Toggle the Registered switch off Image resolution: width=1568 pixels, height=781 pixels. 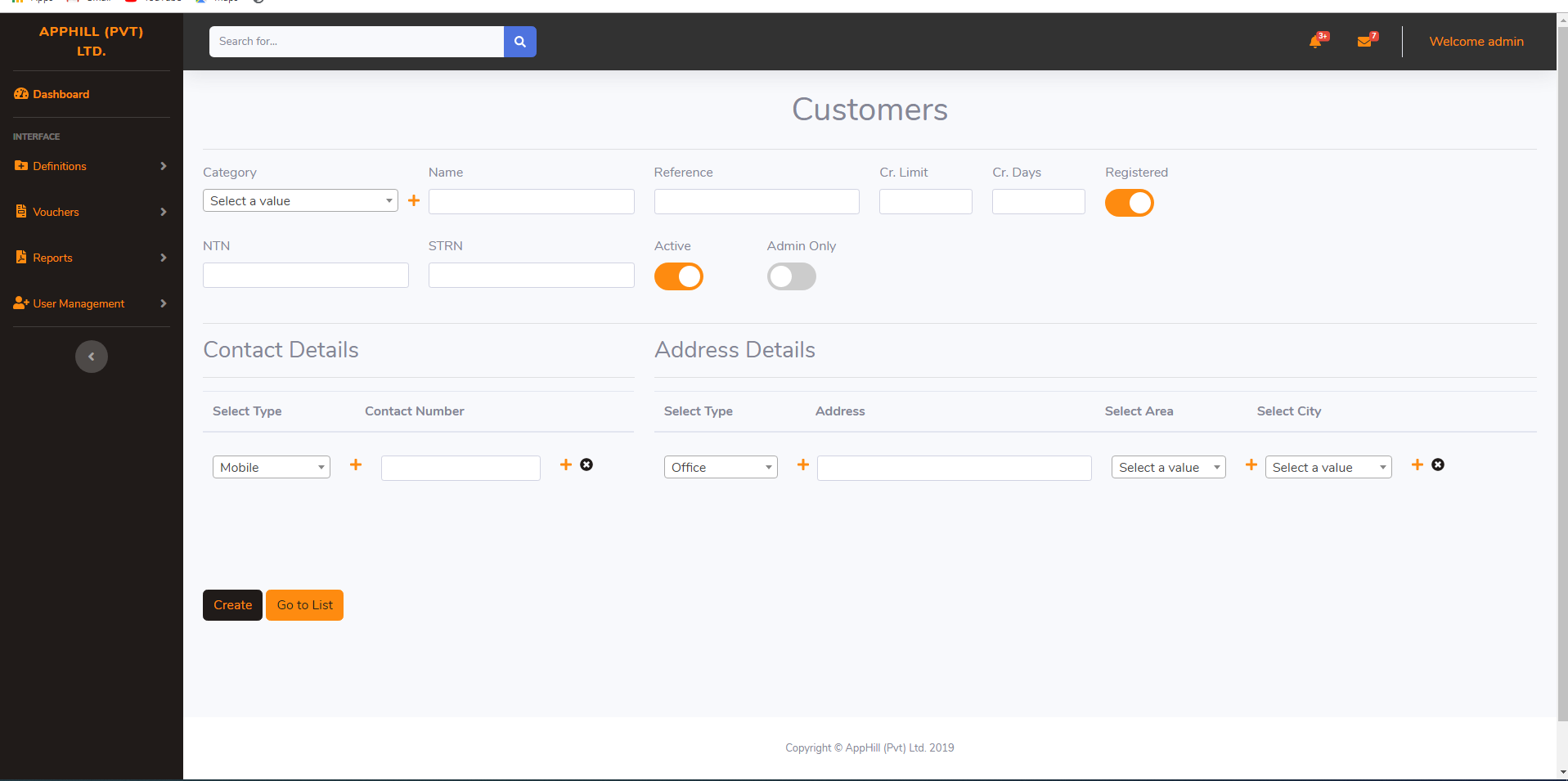click(1129, 203)
